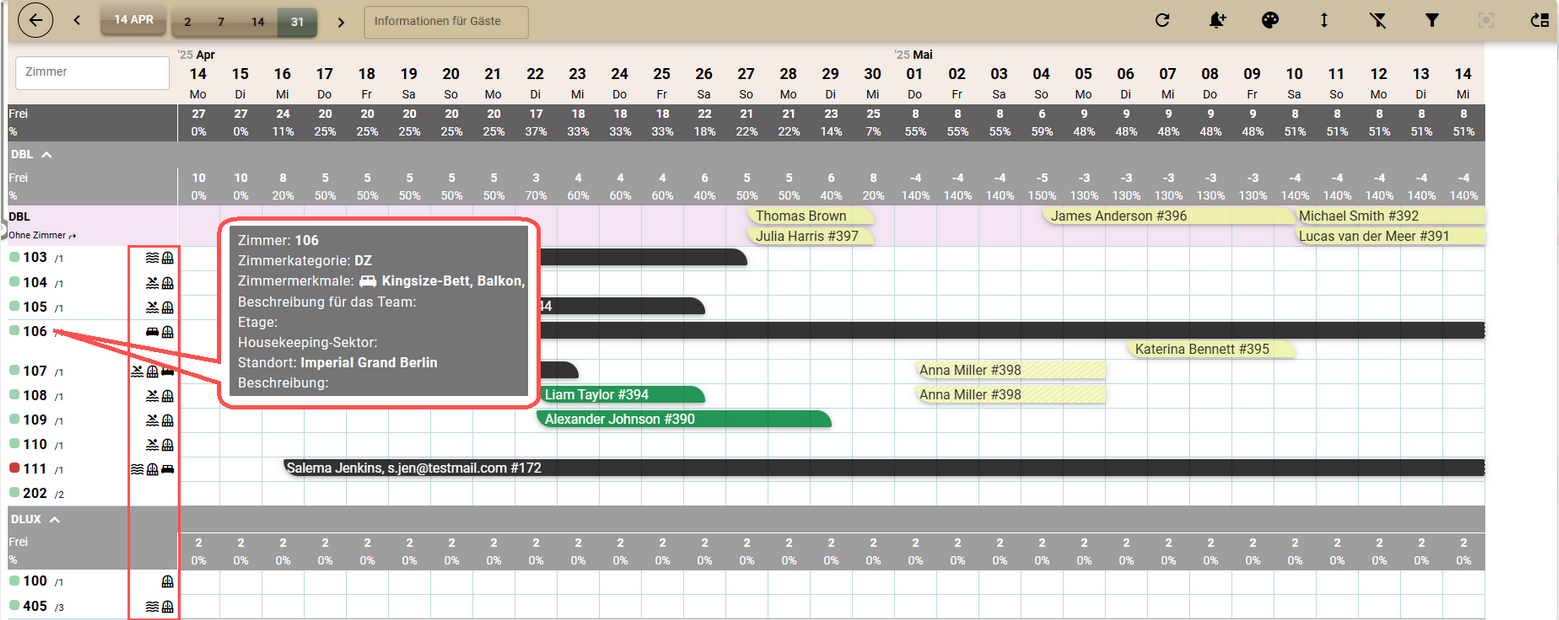The image size is (1559, 620).
Task: Click the bell add-notification icon
Action: pyautogui.click(x=1217, y=20)
